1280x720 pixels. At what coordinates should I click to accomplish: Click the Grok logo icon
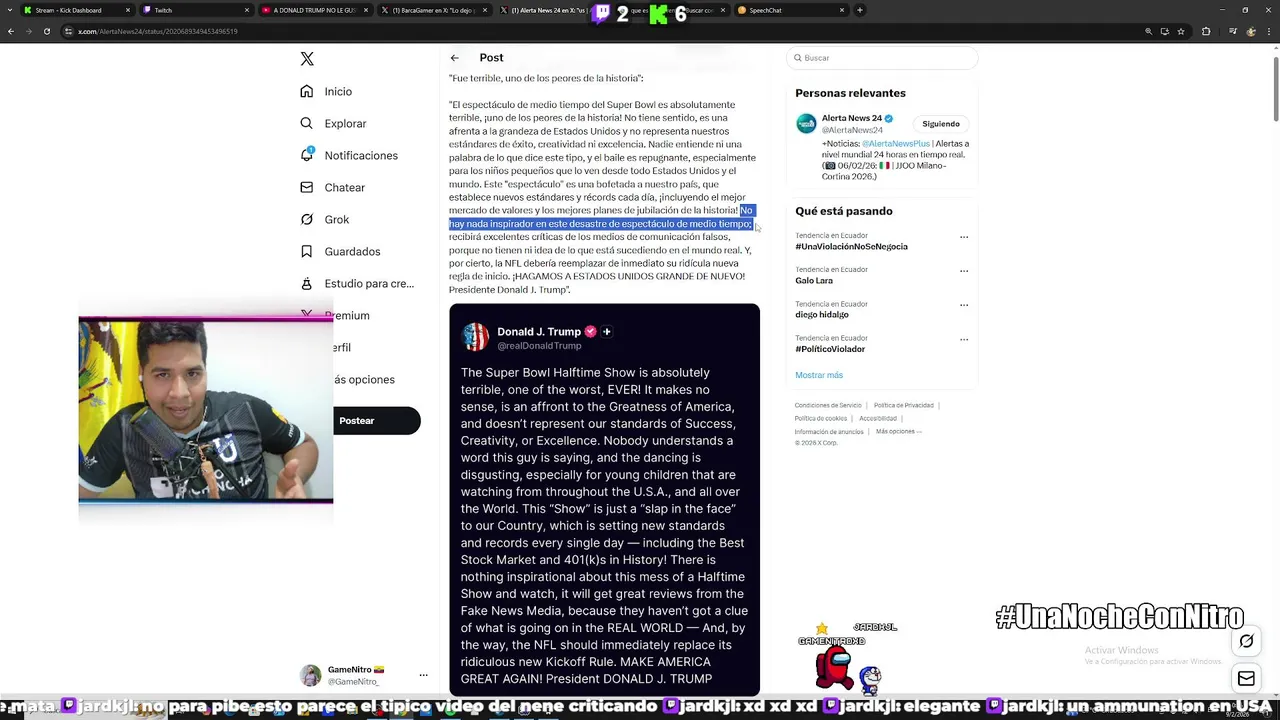pyautogui.click(x=307, y=219)
